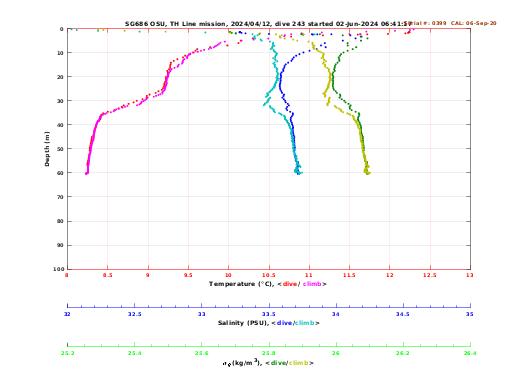Click the magenta temperature curve bottom at 60 m
This screenshot has width=520, height=390.
click(x=87, y=173)
